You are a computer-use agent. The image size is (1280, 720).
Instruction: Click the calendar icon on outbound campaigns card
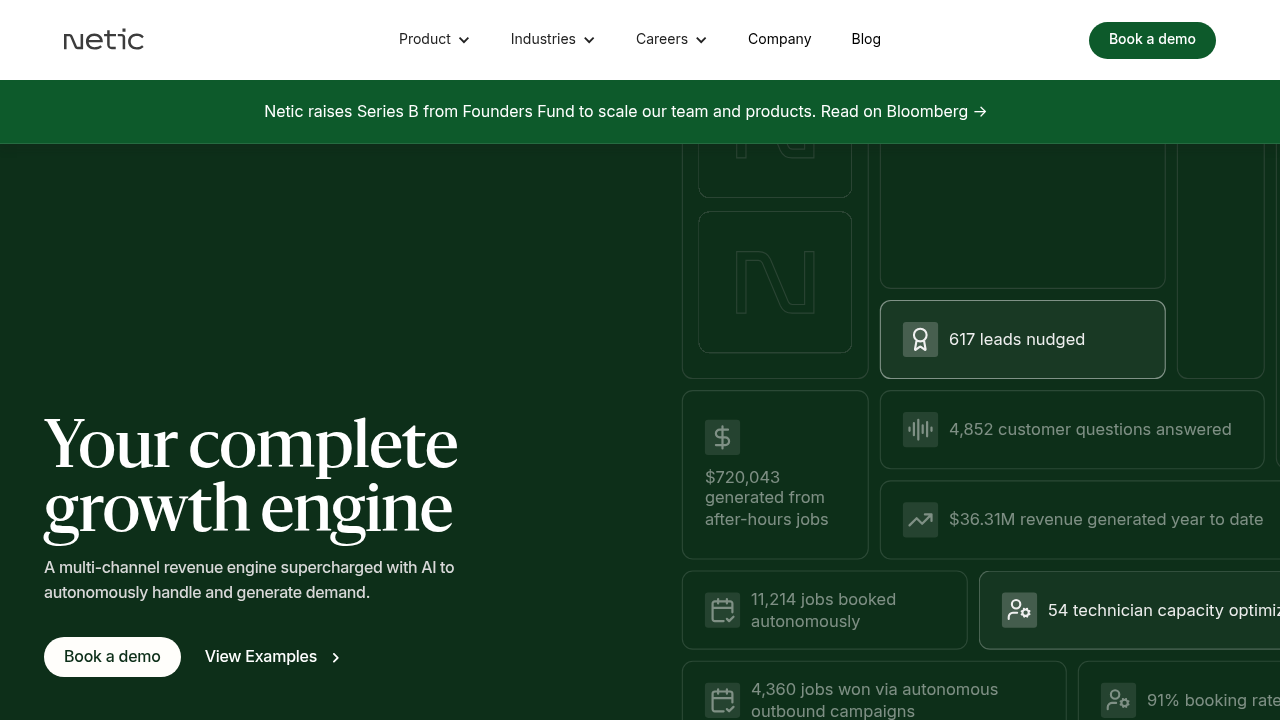pyautogui.click(x=722, y=700)
